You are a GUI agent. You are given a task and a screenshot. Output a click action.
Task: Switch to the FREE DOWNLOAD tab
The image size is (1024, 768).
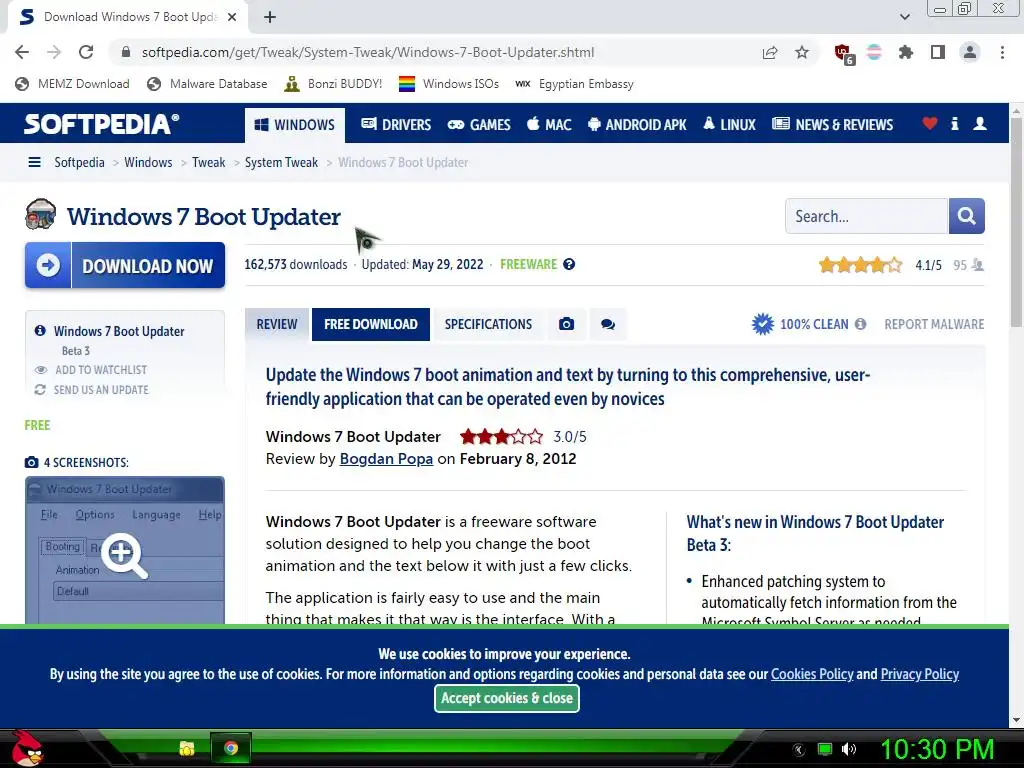[x=370, y=325]
